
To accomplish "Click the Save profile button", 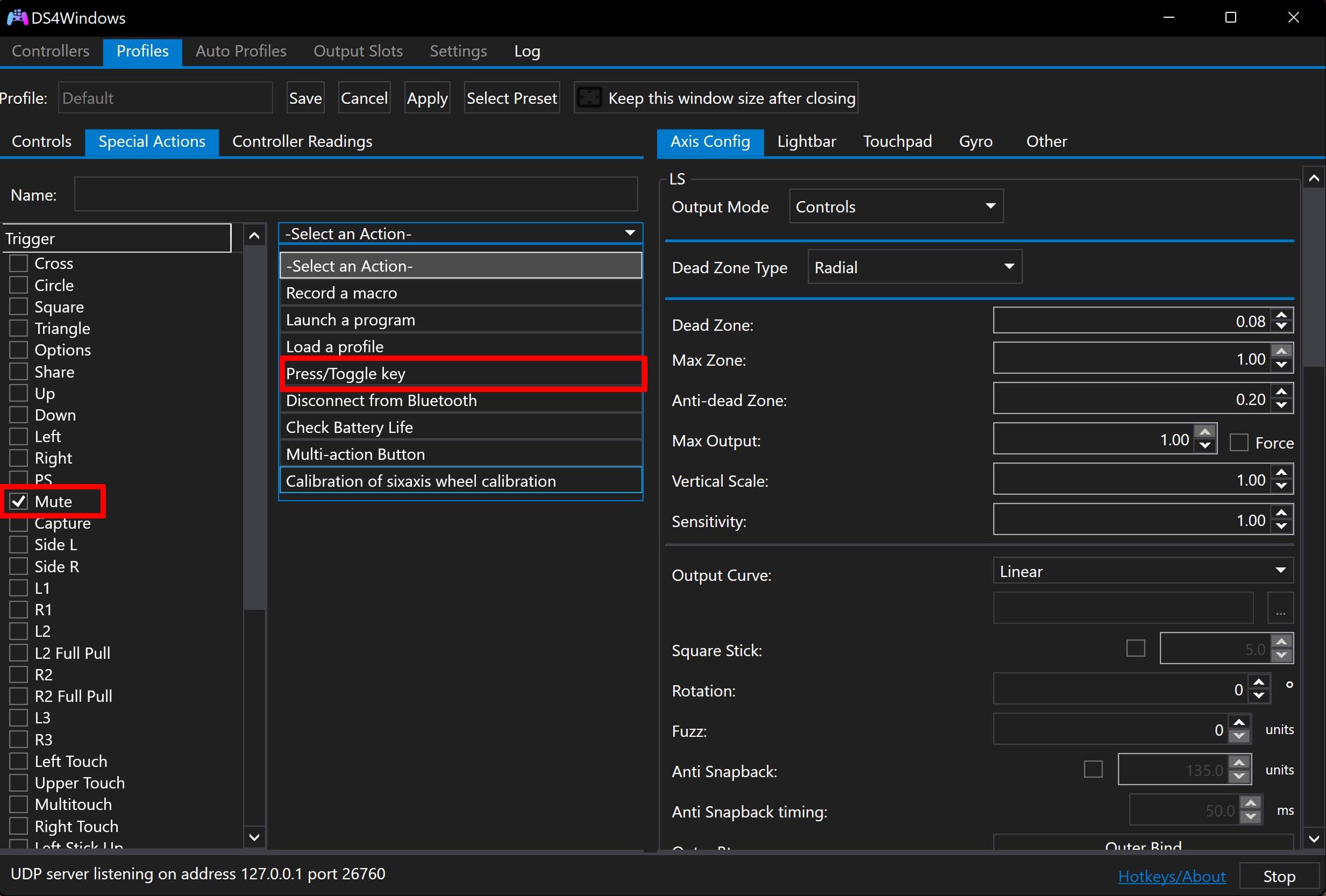I will click(x=305, y=98).
